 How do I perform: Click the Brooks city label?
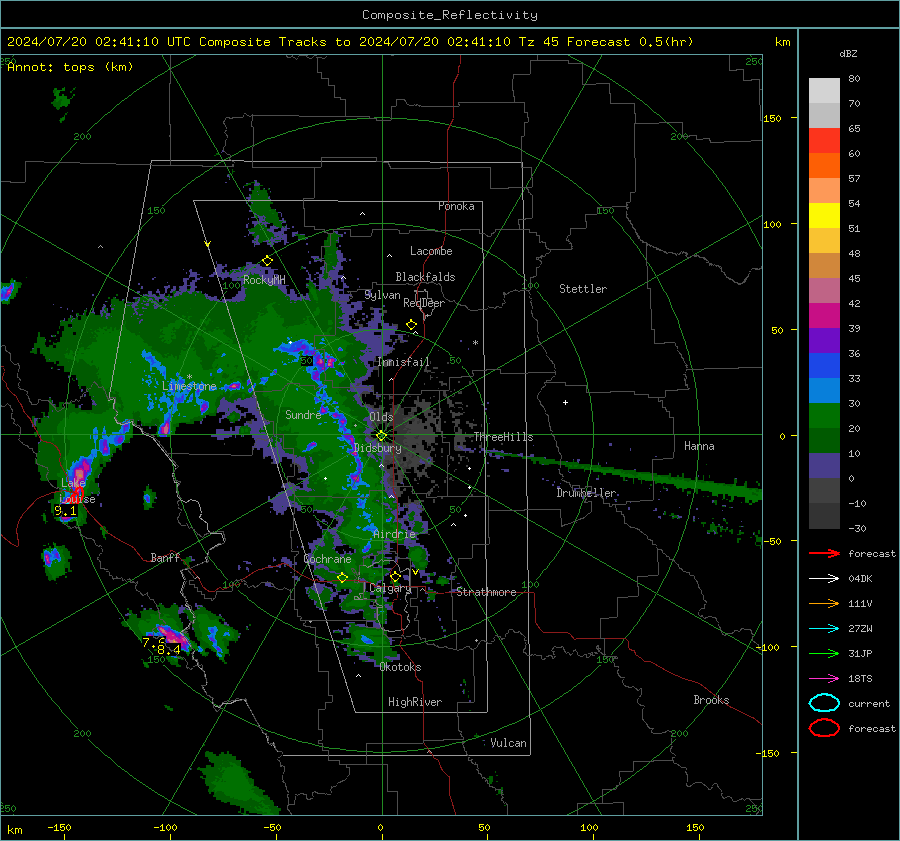point(711,700)
